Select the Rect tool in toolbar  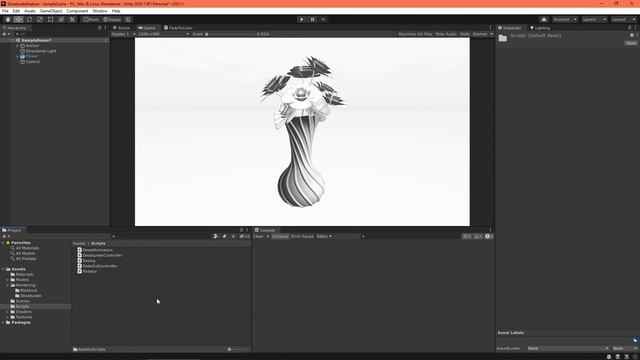coord(51,19)
